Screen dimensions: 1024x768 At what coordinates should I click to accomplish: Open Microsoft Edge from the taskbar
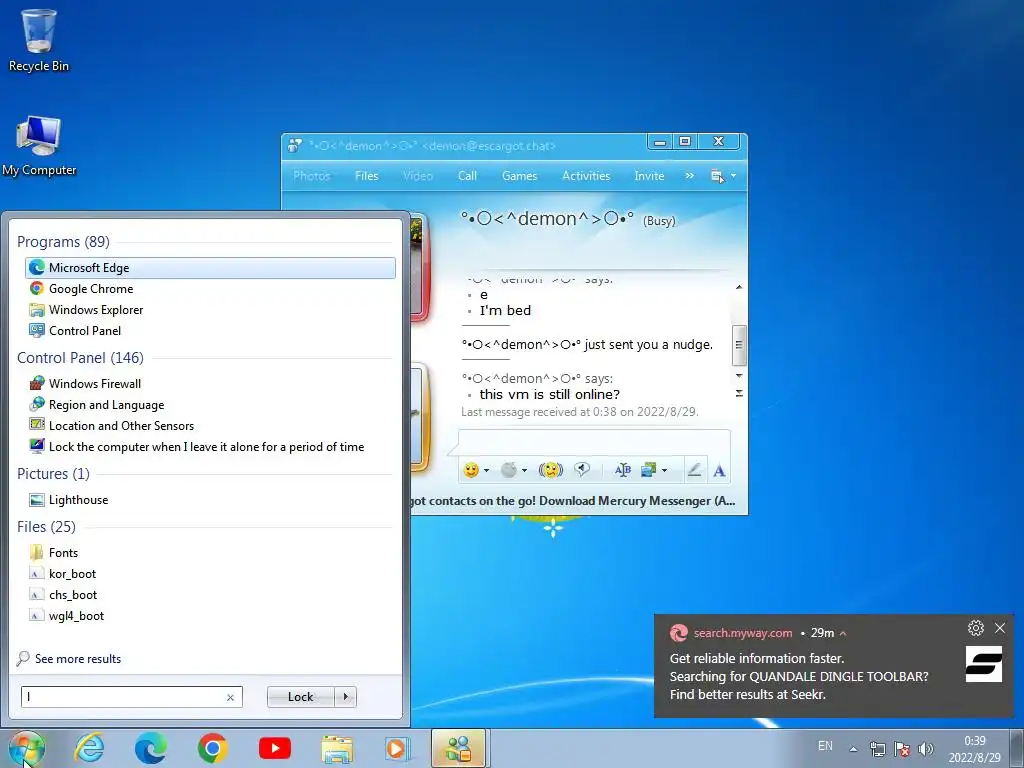click(150, 748)
